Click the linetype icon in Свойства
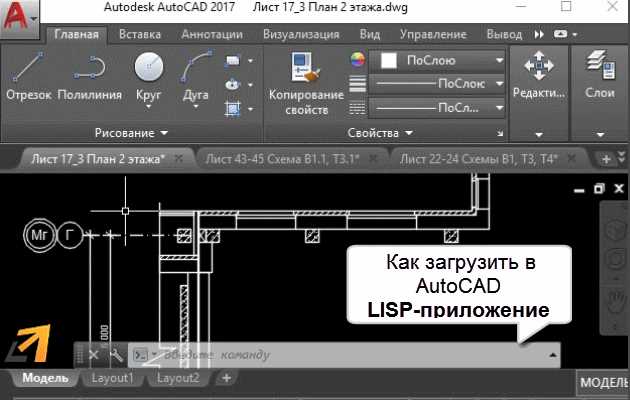 358,108
